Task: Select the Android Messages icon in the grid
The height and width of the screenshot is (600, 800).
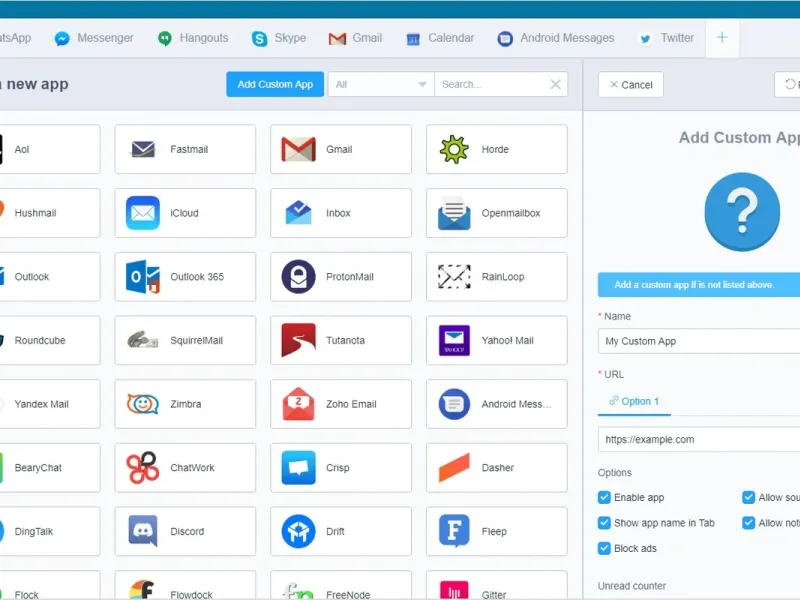Action: pos(454,404)
